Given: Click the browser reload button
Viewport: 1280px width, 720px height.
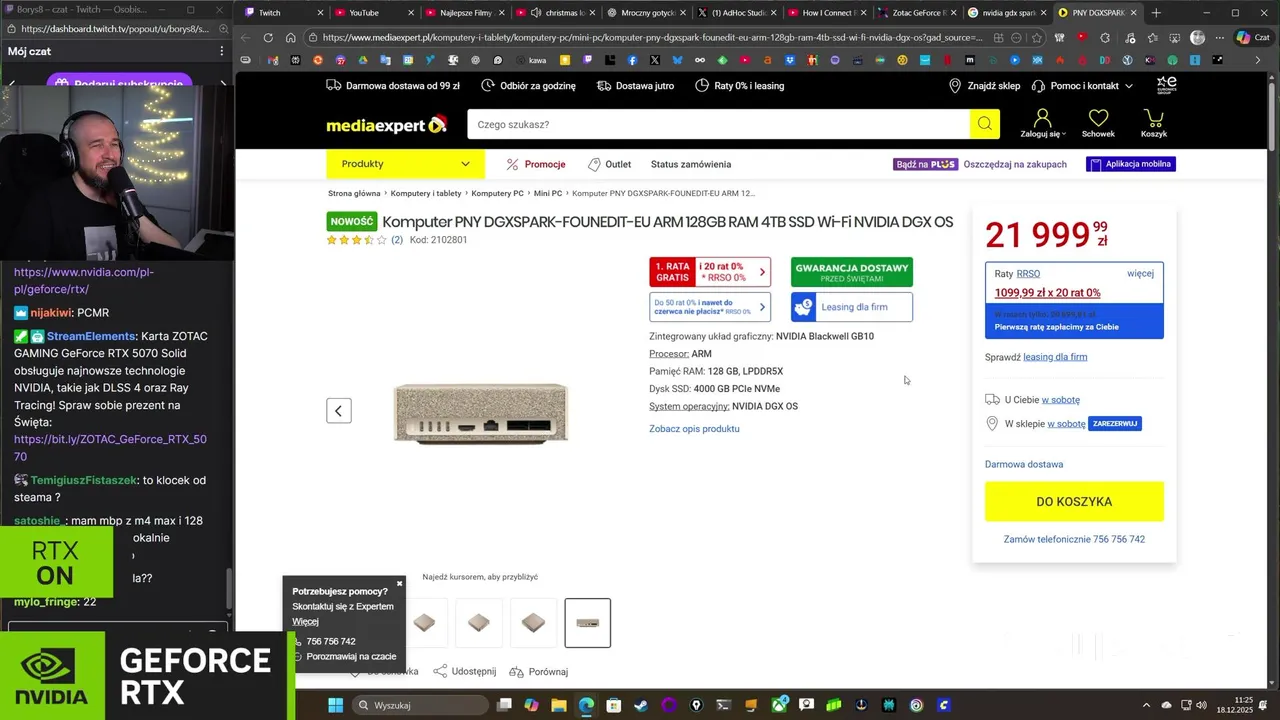Looking at the screenshot, I should coord(268,38).
